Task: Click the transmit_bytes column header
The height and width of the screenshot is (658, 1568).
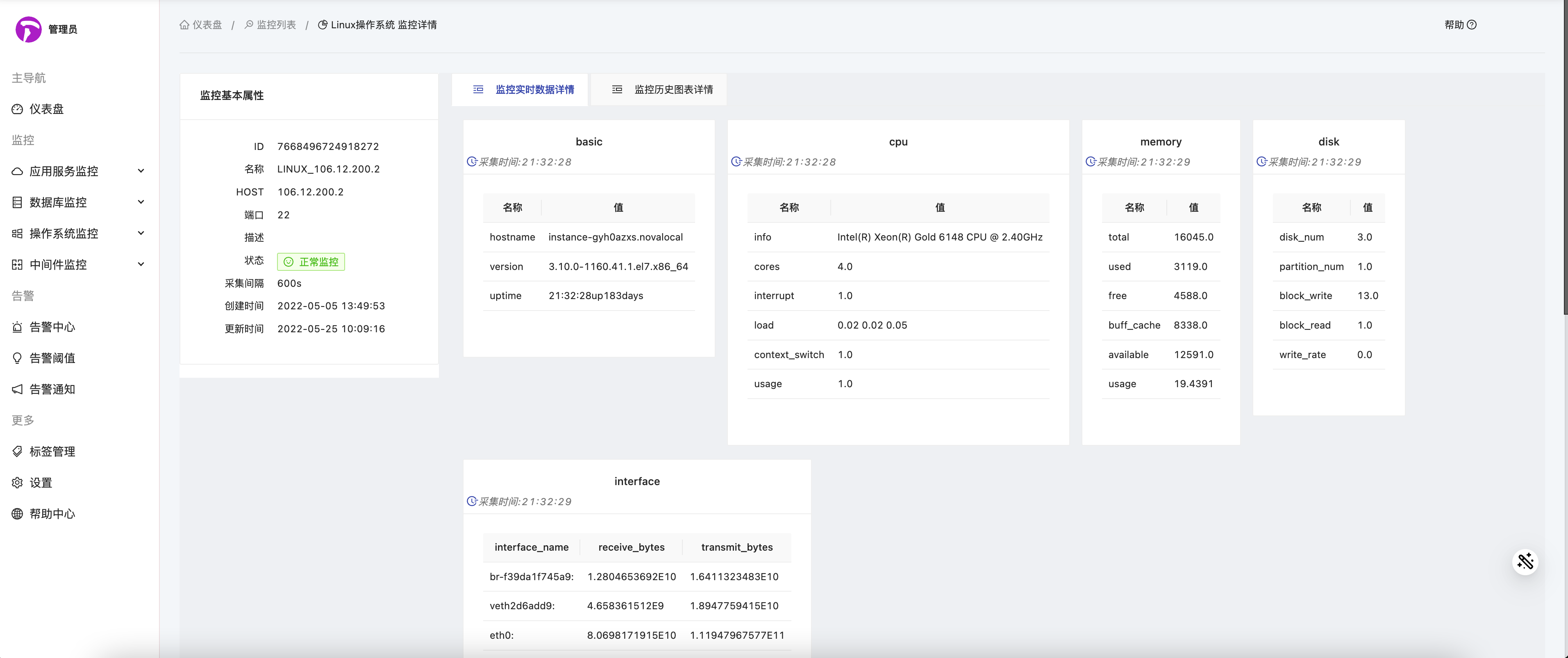Action: 736,547
